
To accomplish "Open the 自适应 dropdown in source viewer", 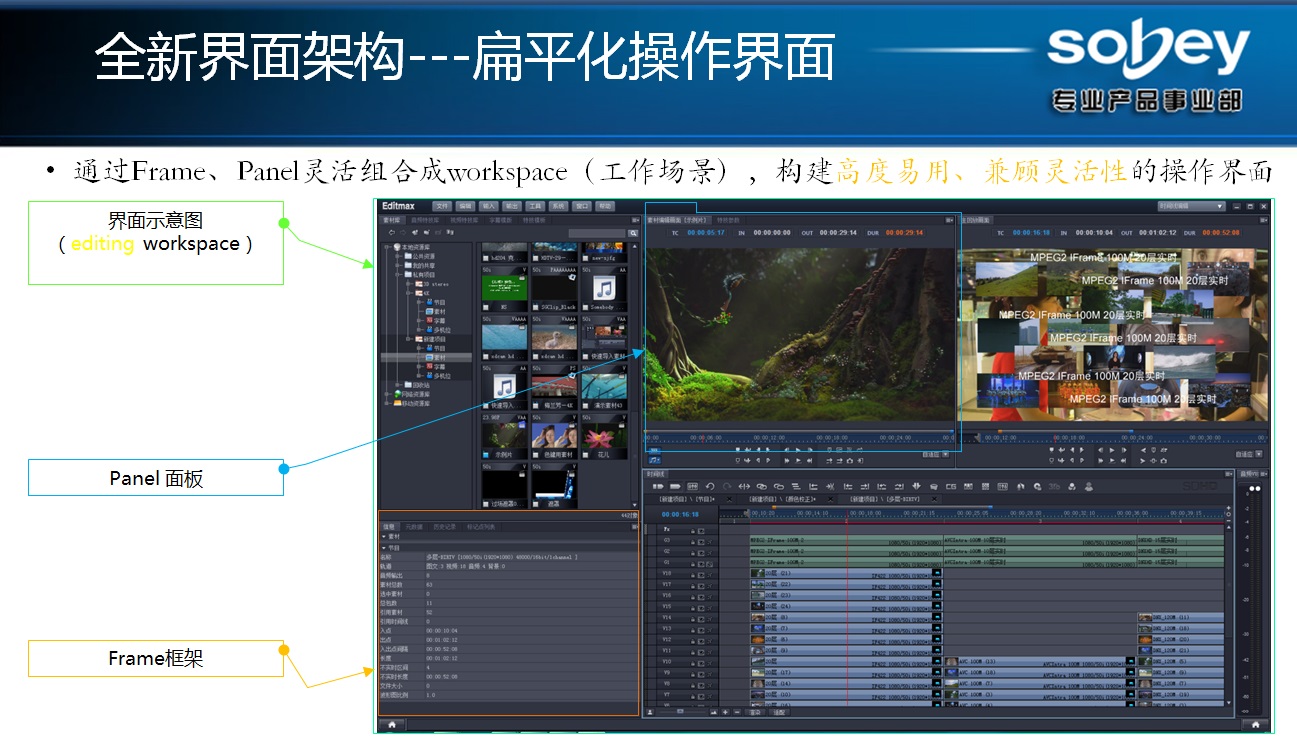I will pyautogui.click(x=945, y=454).
